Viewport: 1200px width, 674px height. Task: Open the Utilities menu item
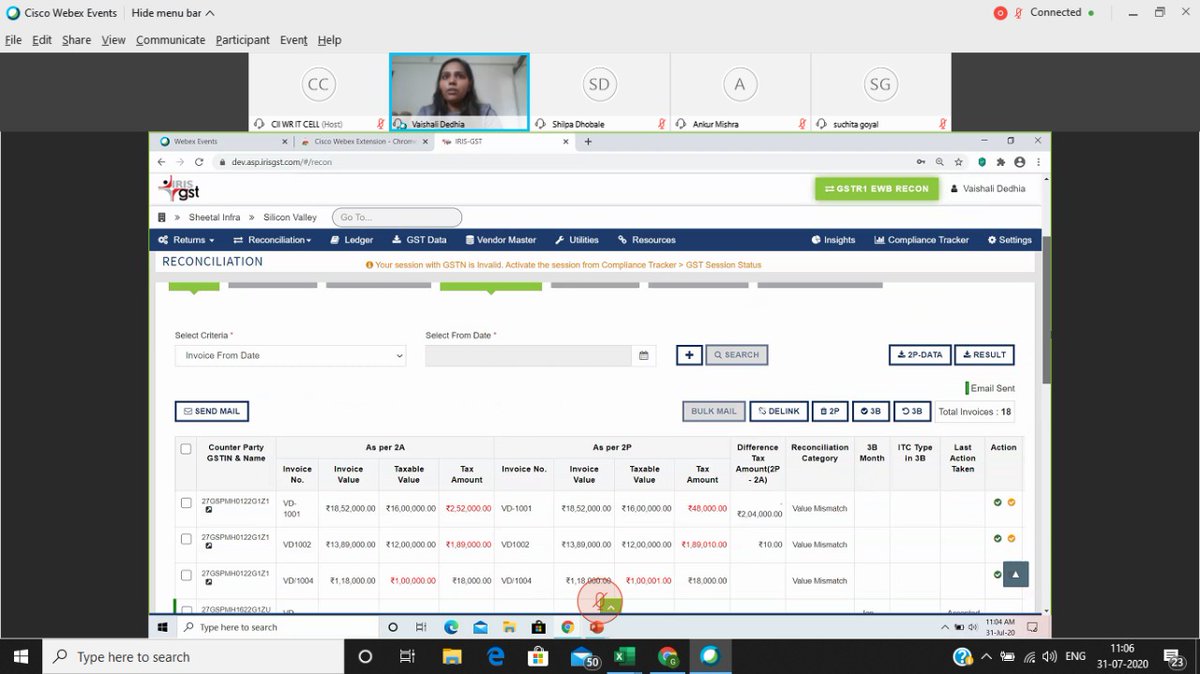click(x=577, y=240)
